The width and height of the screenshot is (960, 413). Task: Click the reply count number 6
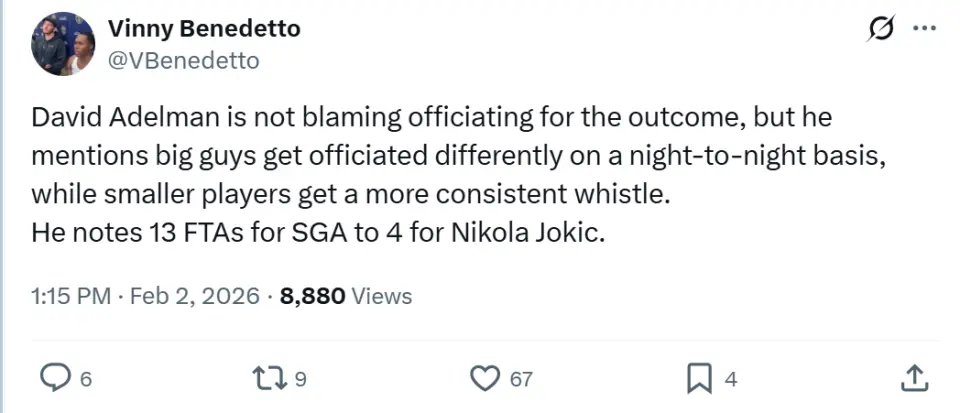point(86,379)
